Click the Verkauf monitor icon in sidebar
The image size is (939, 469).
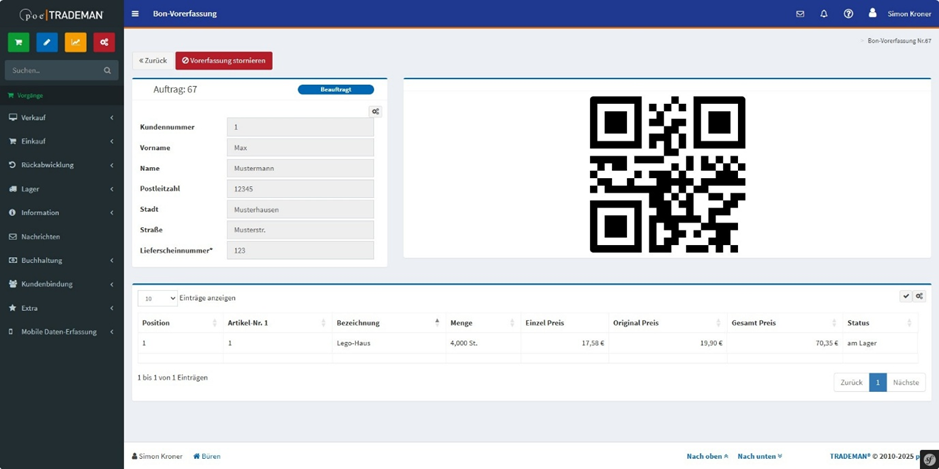click(13, 117)
